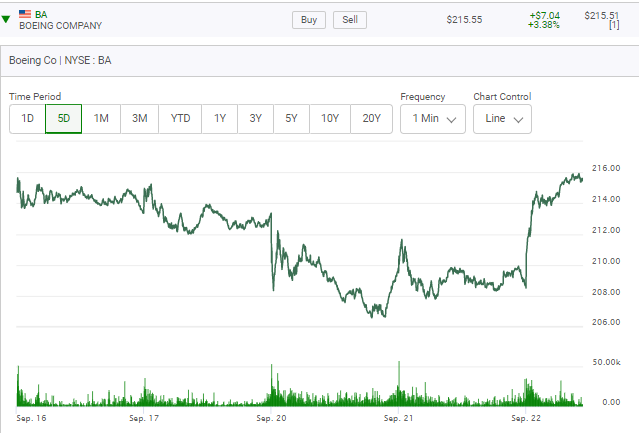Viewport: 639px width, 433px height.
Task: Open the BA ticker symbol link
Action: [x=41, y=15]
